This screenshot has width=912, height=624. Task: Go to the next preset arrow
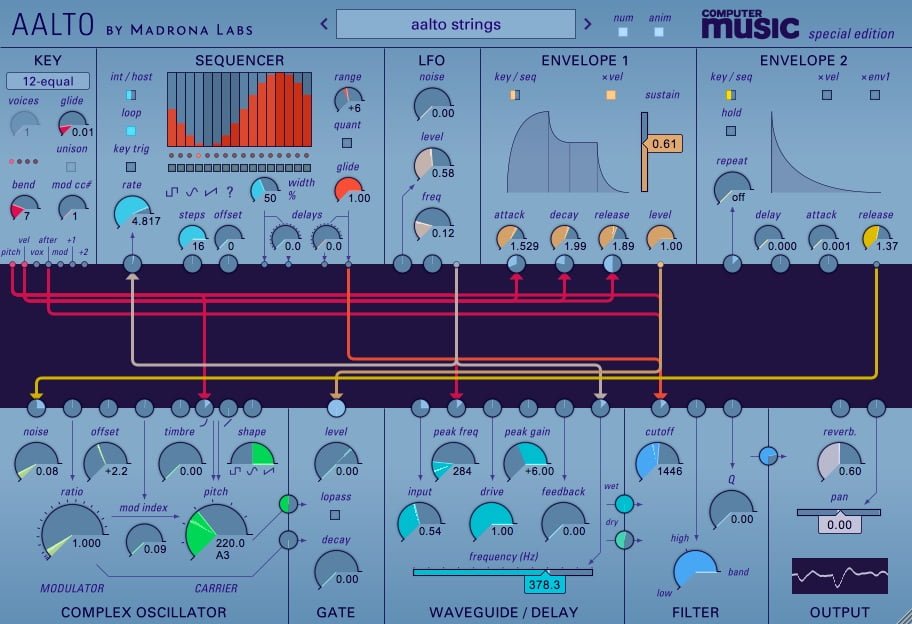[x=587, y=24]
